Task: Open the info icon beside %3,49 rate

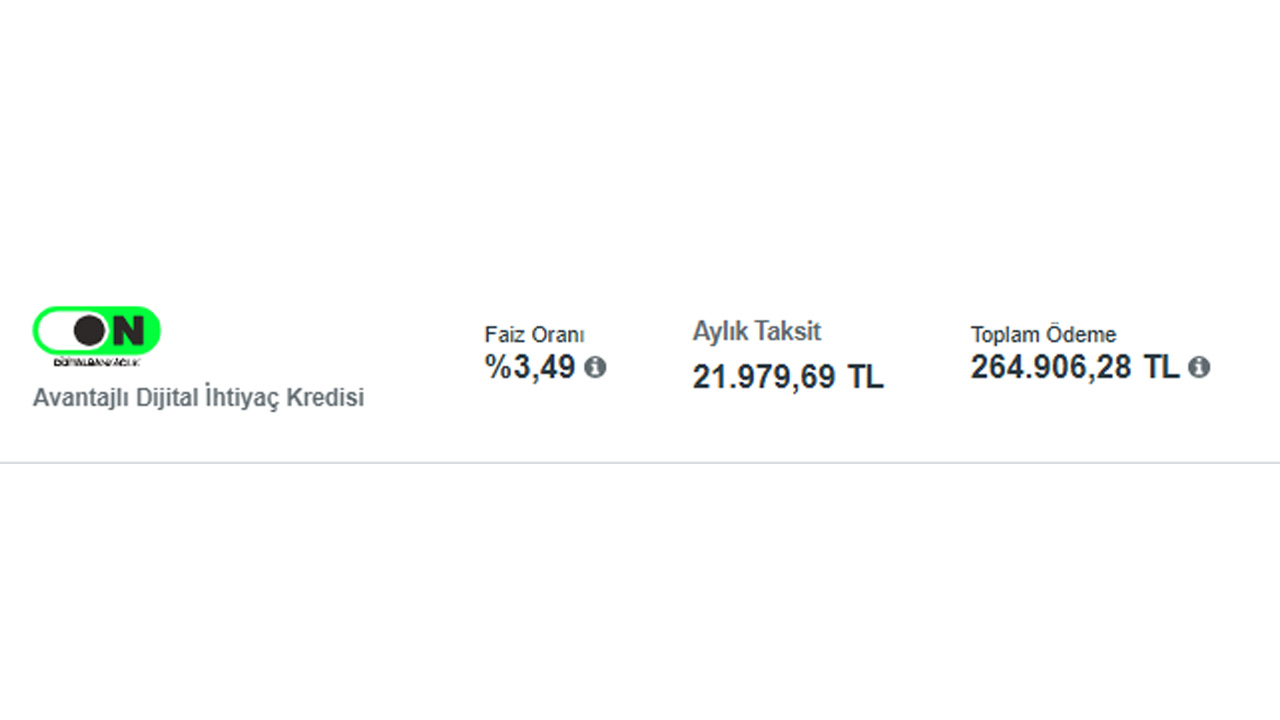Action: tap(595, 367)
